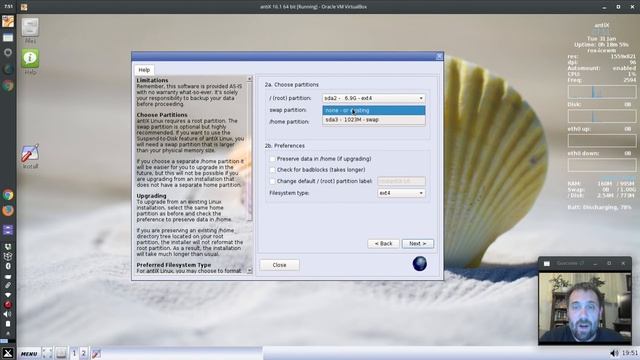640x360 pixels.
Task: Open the / (root) partition dropdown
Action: [x=373, y=98]
